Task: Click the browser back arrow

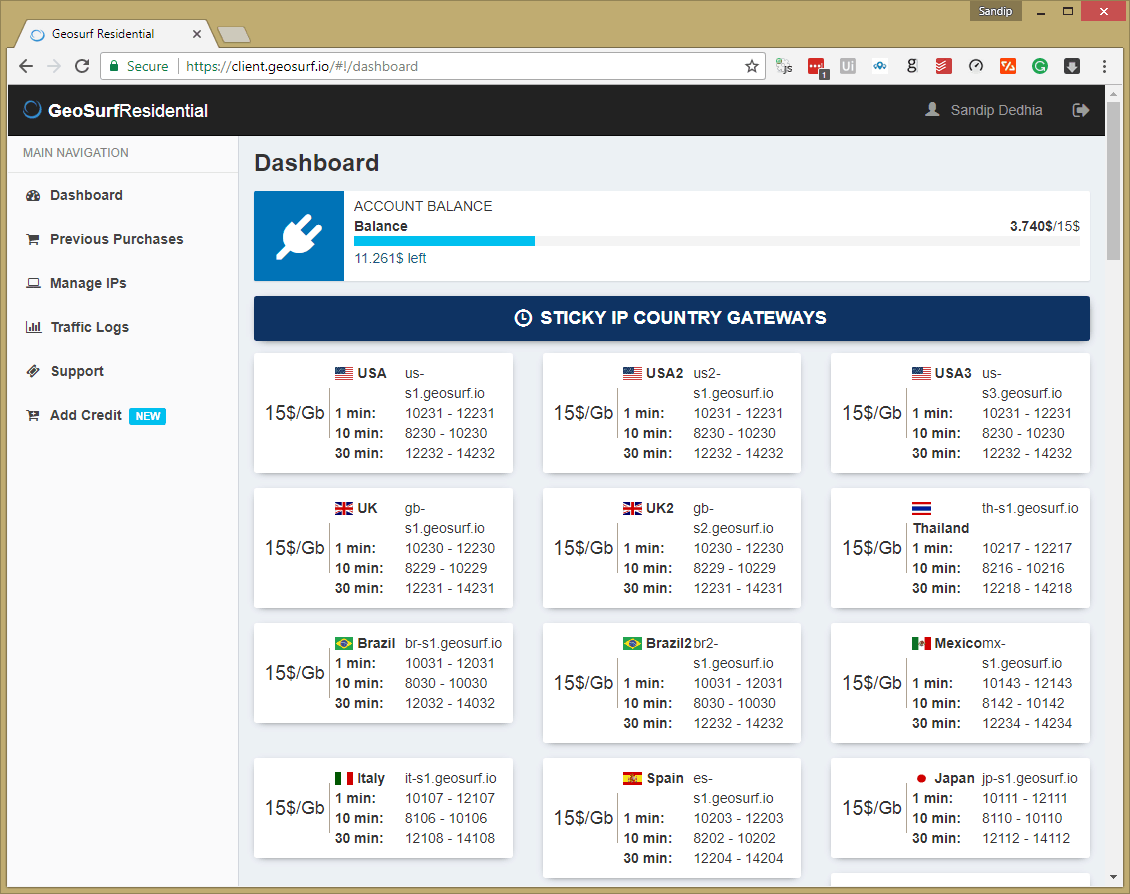Action: click(x=26, y=66)
